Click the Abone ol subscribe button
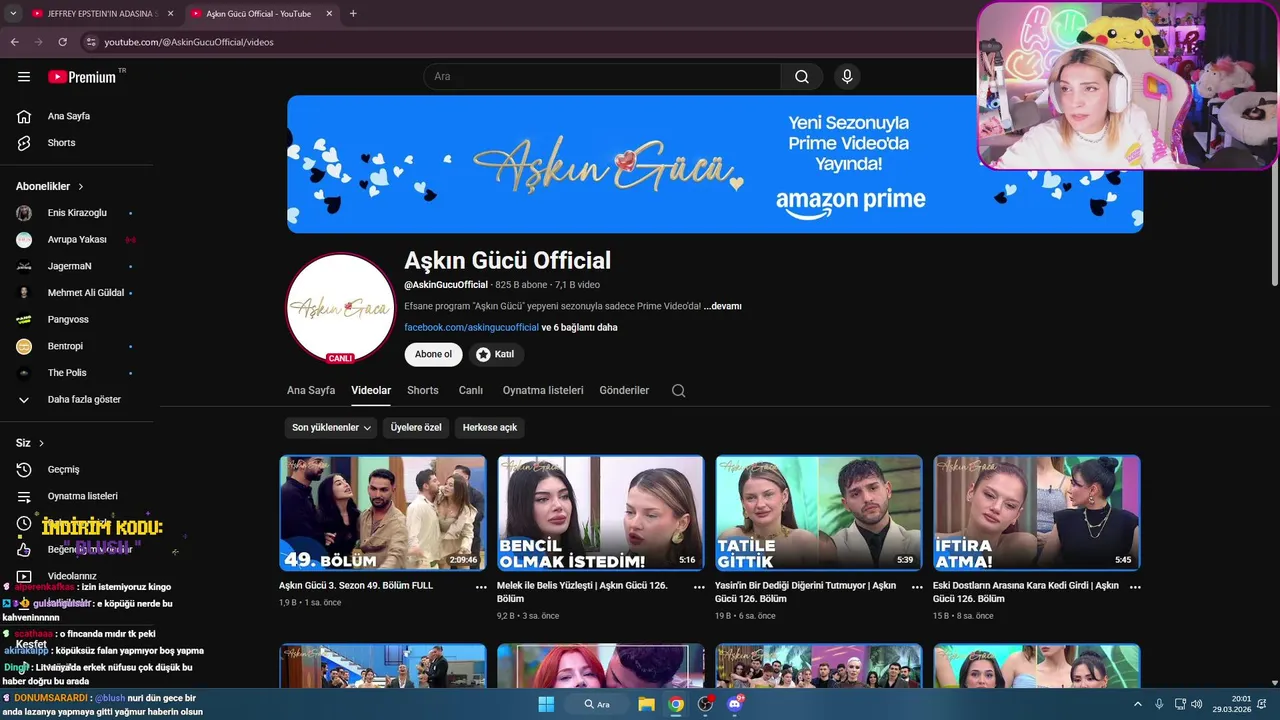This screenshot has width=1280, height=720. pos(433,355)
